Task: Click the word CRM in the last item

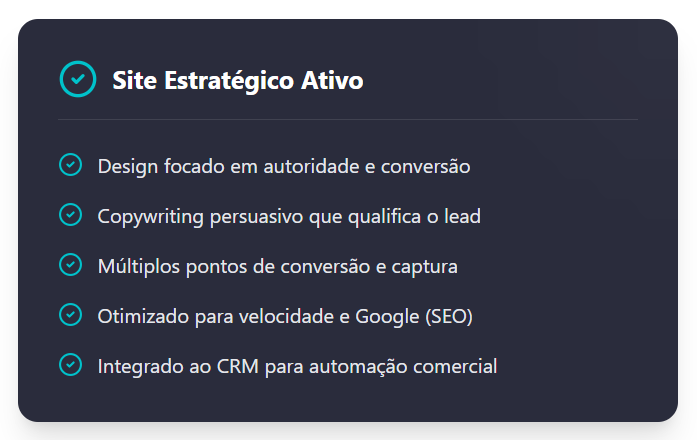Action: [238, 367]
